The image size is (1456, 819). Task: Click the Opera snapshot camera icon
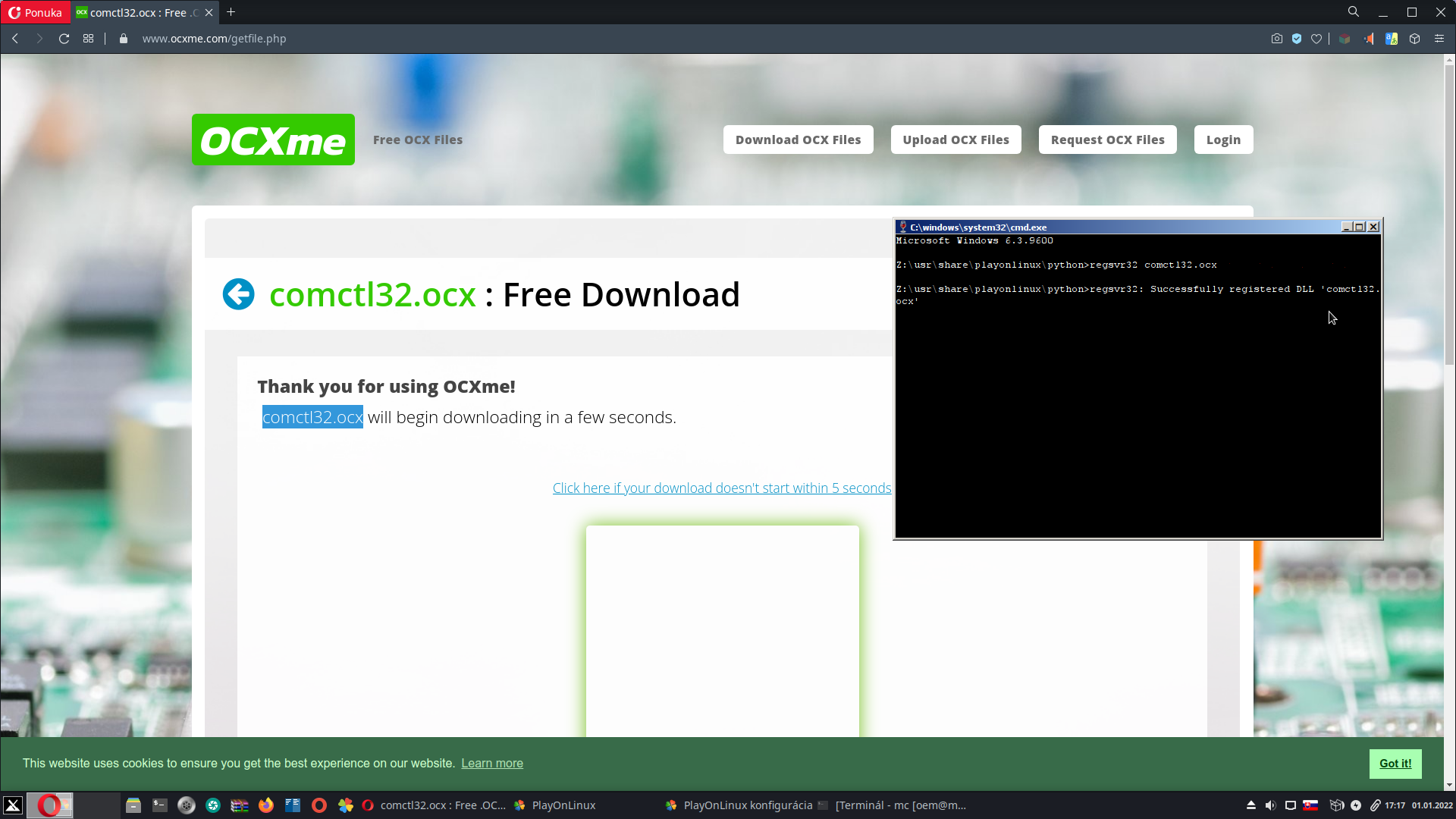pos(1277,39)
